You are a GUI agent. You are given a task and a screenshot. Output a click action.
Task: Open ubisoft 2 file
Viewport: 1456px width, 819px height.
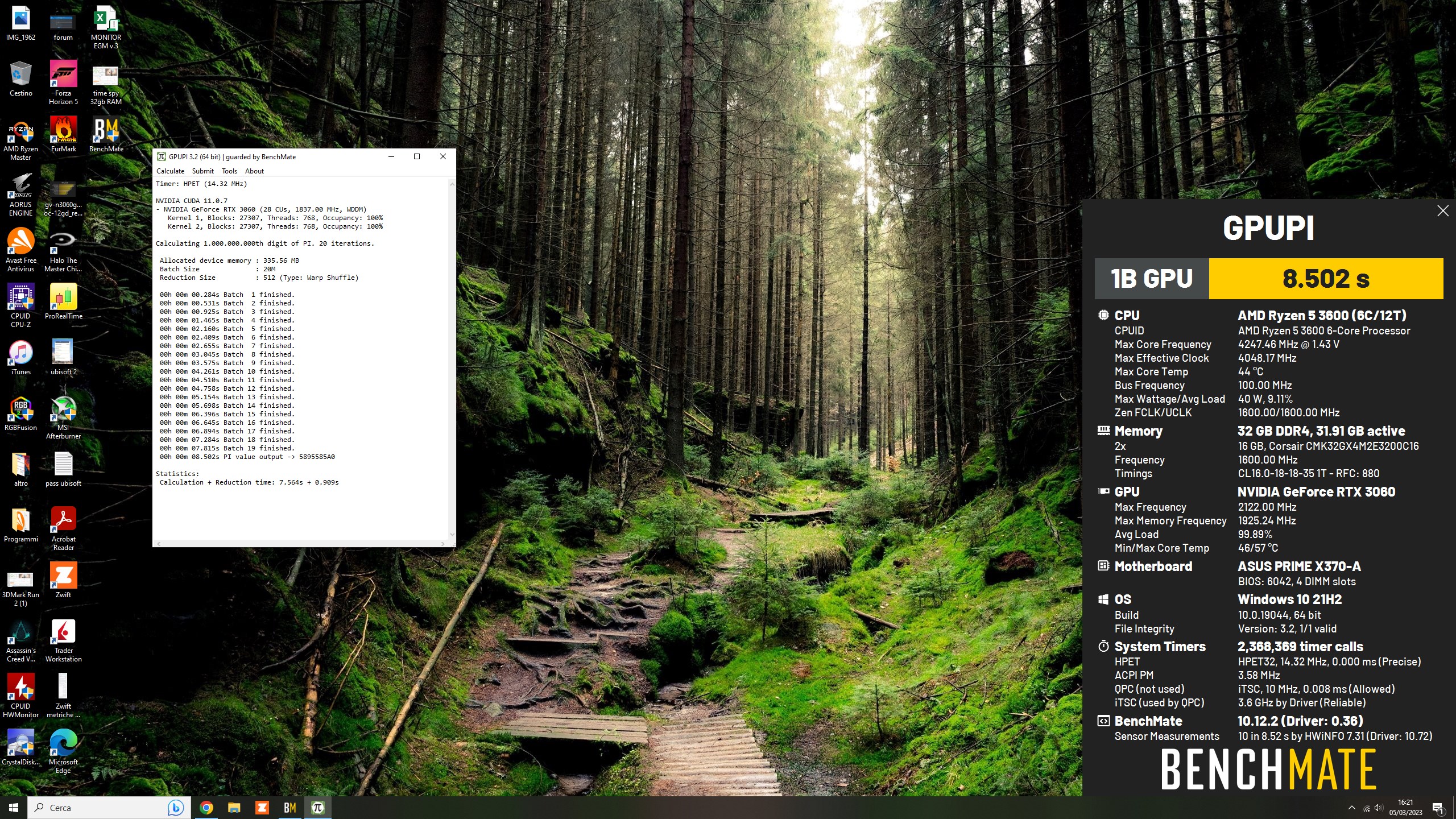click(x=63, y=358)
